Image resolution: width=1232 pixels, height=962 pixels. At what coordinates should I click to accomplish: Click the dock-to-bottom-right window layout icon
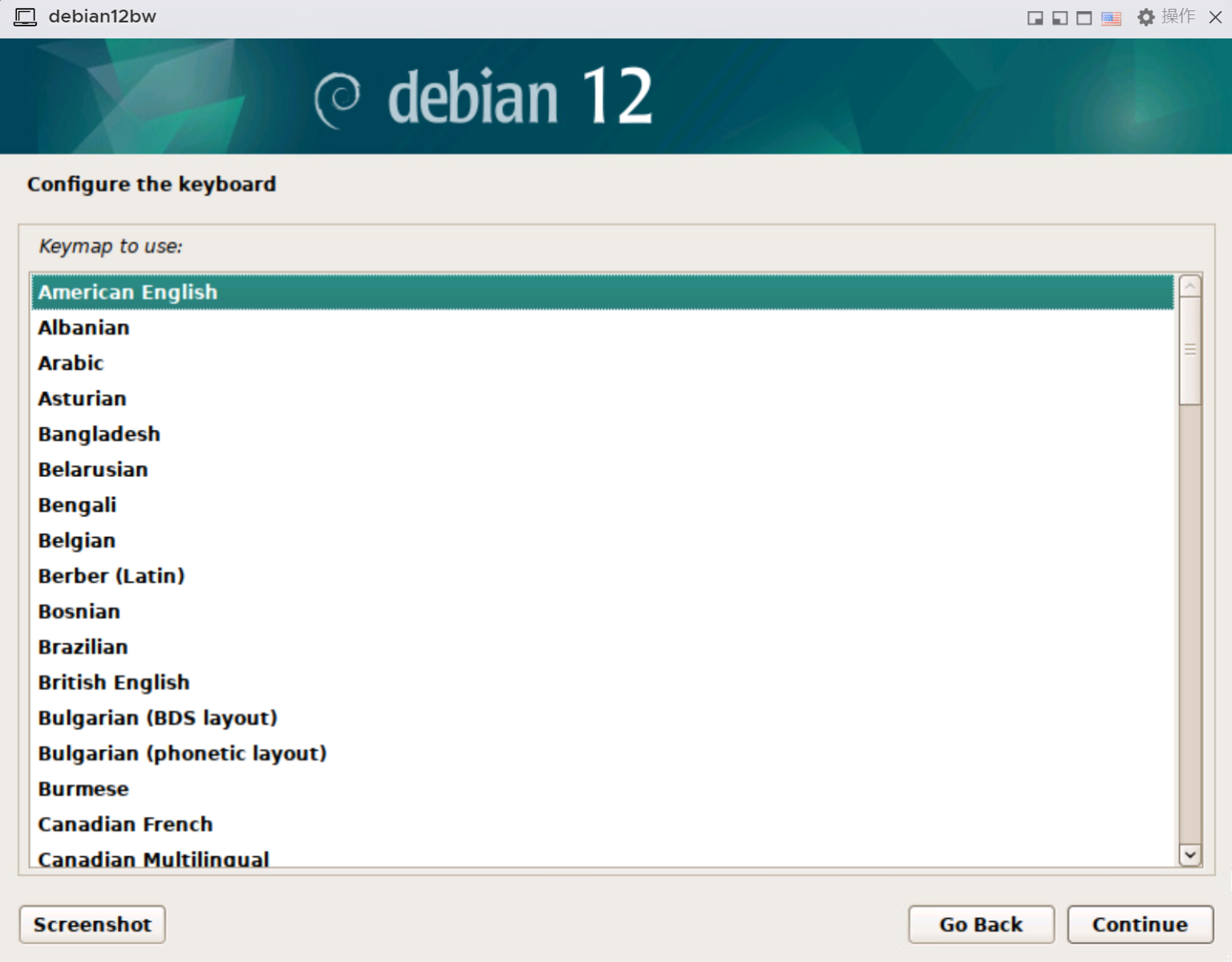(x=1035, y=18)
